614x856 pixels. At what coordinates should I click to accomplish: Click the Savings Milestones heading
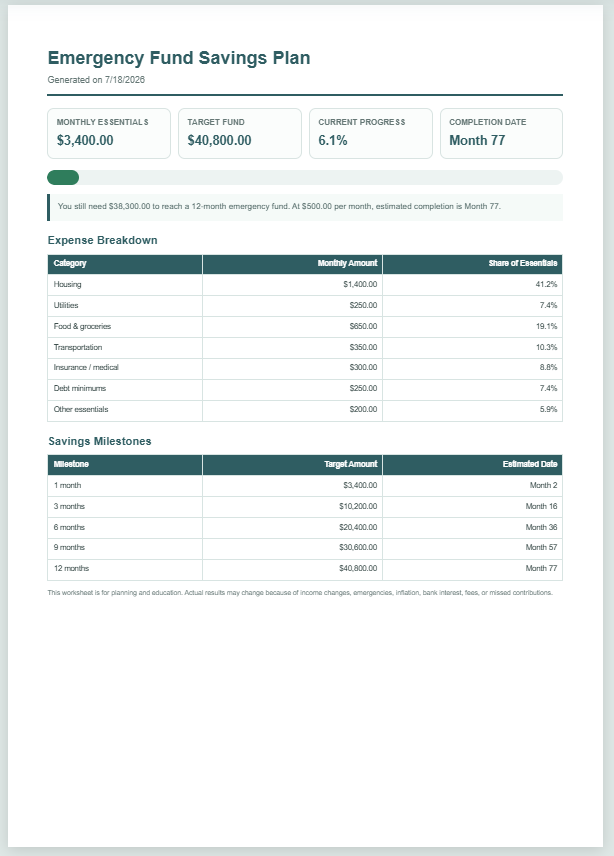point(100,441)
